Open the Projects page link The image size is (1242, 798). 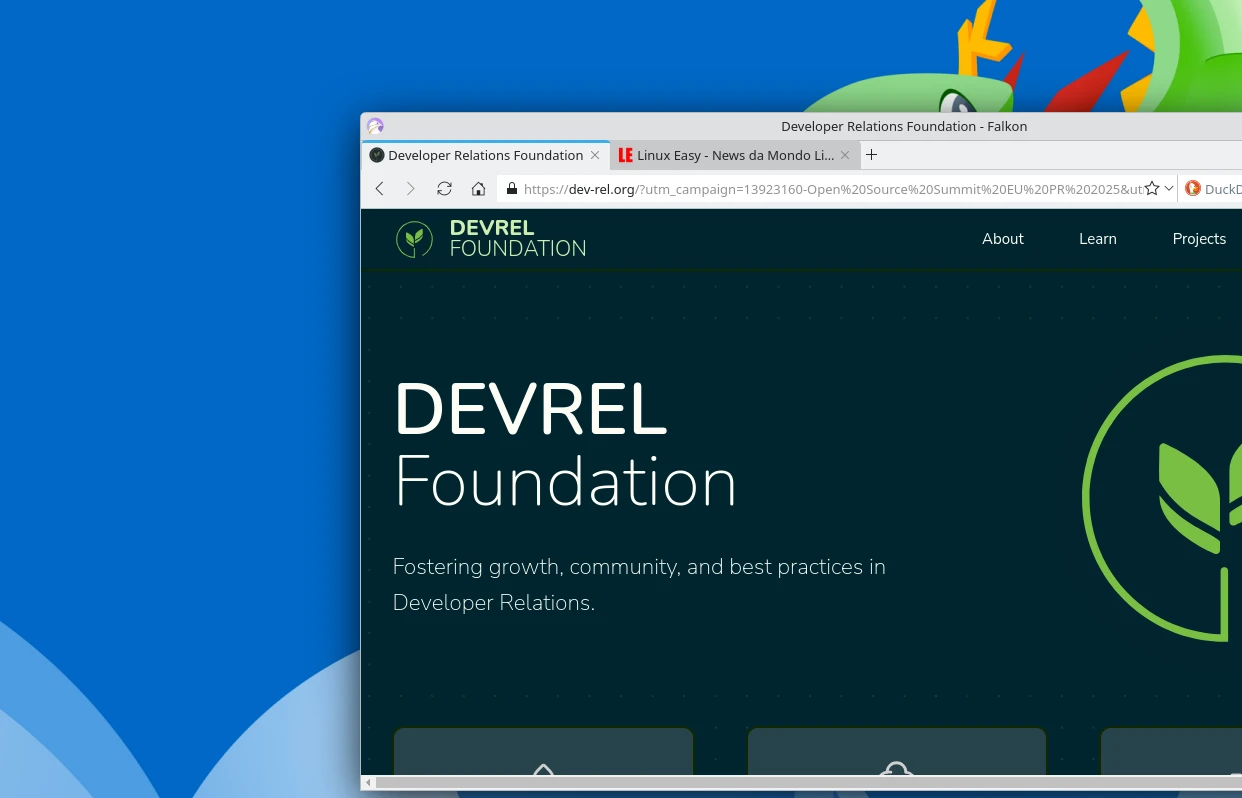click(x=1199, y=239)
